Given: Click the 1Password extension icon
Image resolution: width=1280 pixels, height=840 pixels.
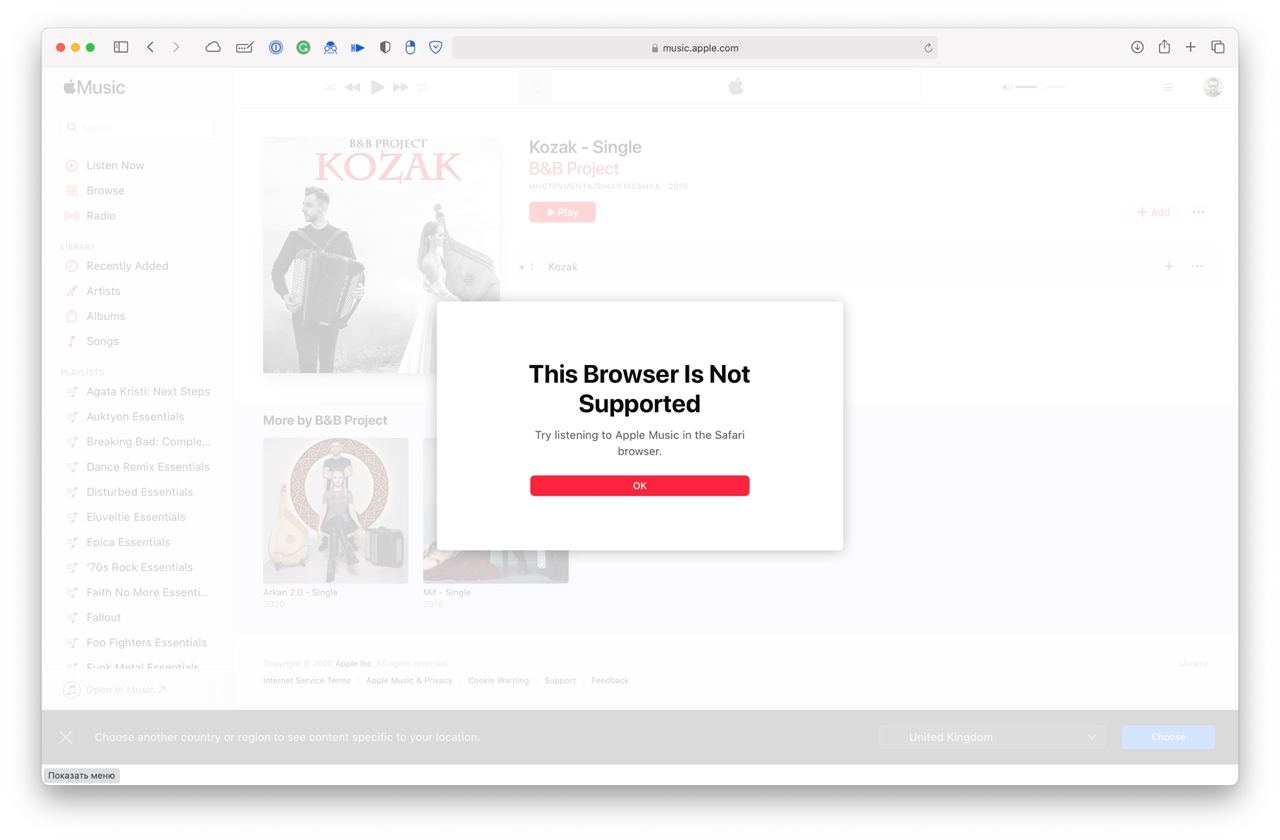Looking at the screenshot, I should pyautogui.click(x=276, y=47).
